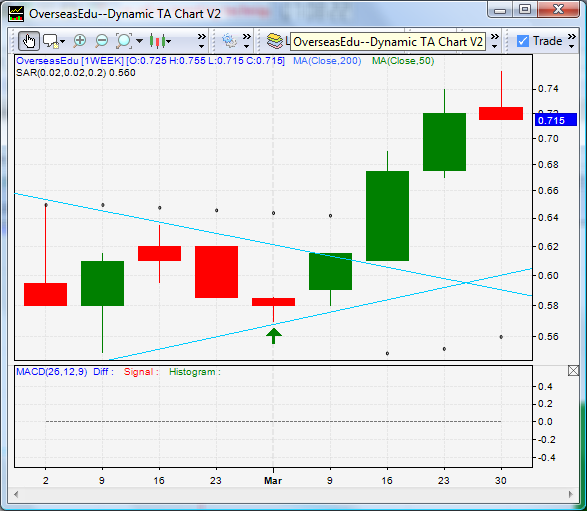Click the horizontal scrollbar left arrow

[x=16, y=494]
